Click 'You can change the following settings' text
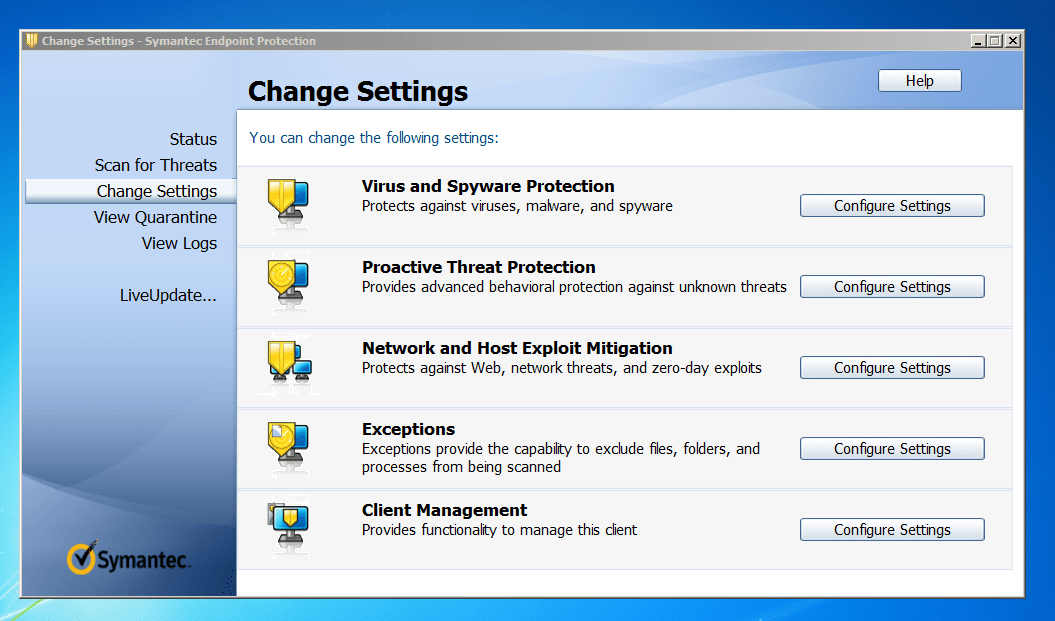Viewport: 1055px width, 621px height. [x=374, y=138]
